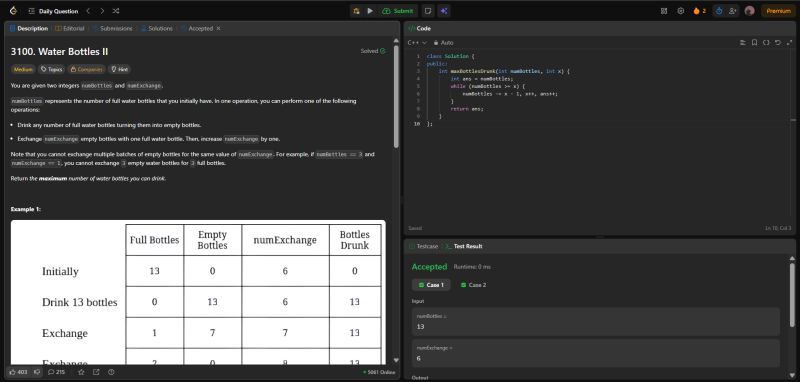Open the AI sparkle assistant icon
Screen dimensions: 800x382
click(x=443, y=11)
